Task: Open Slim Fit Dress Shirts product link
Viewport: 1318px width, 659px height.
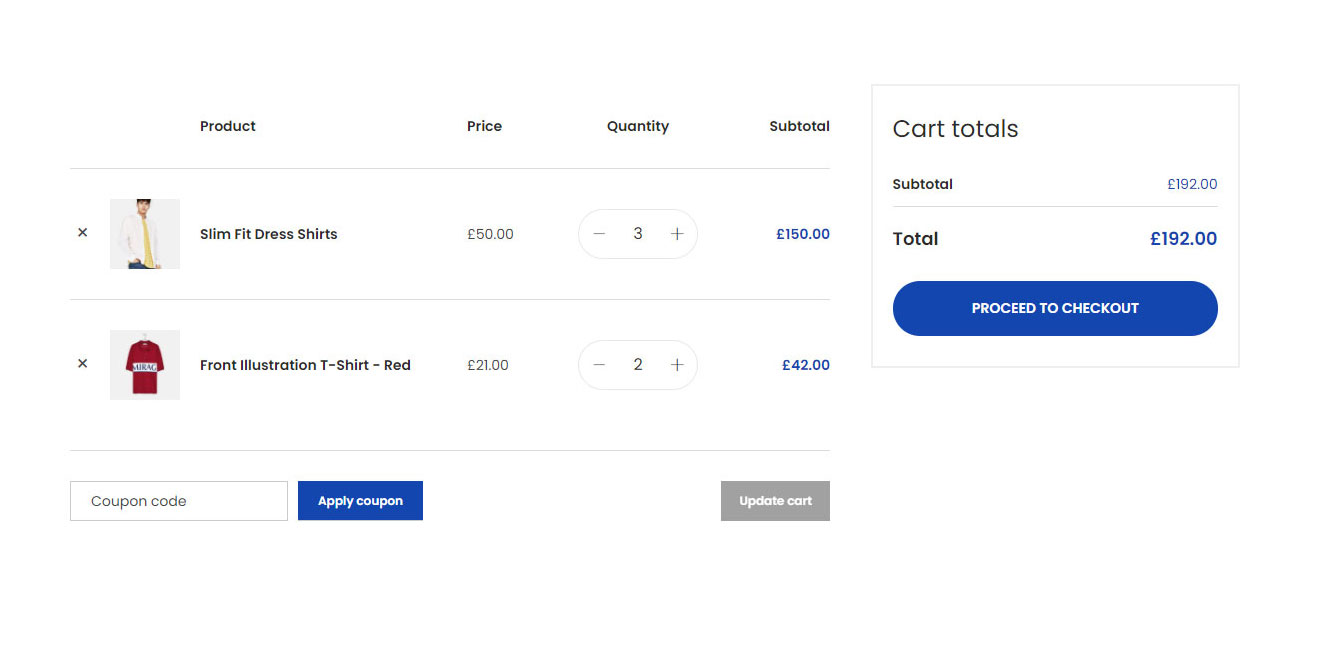Action: click(269, 234)
